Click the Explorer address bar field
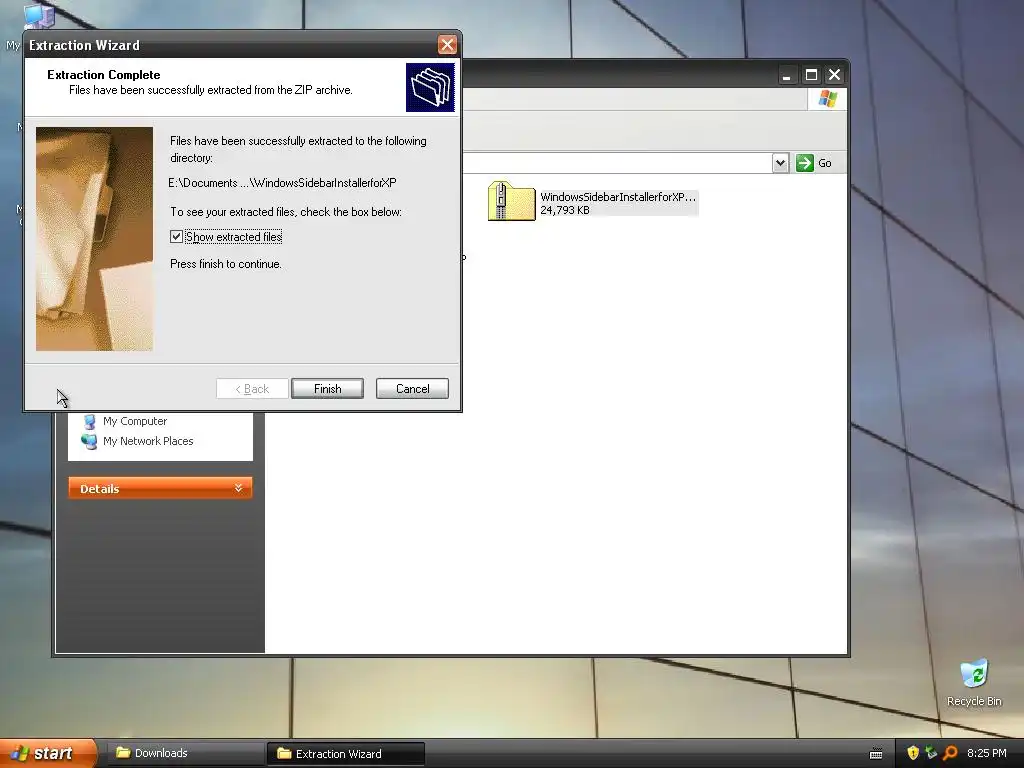 (x=616, y=163)
